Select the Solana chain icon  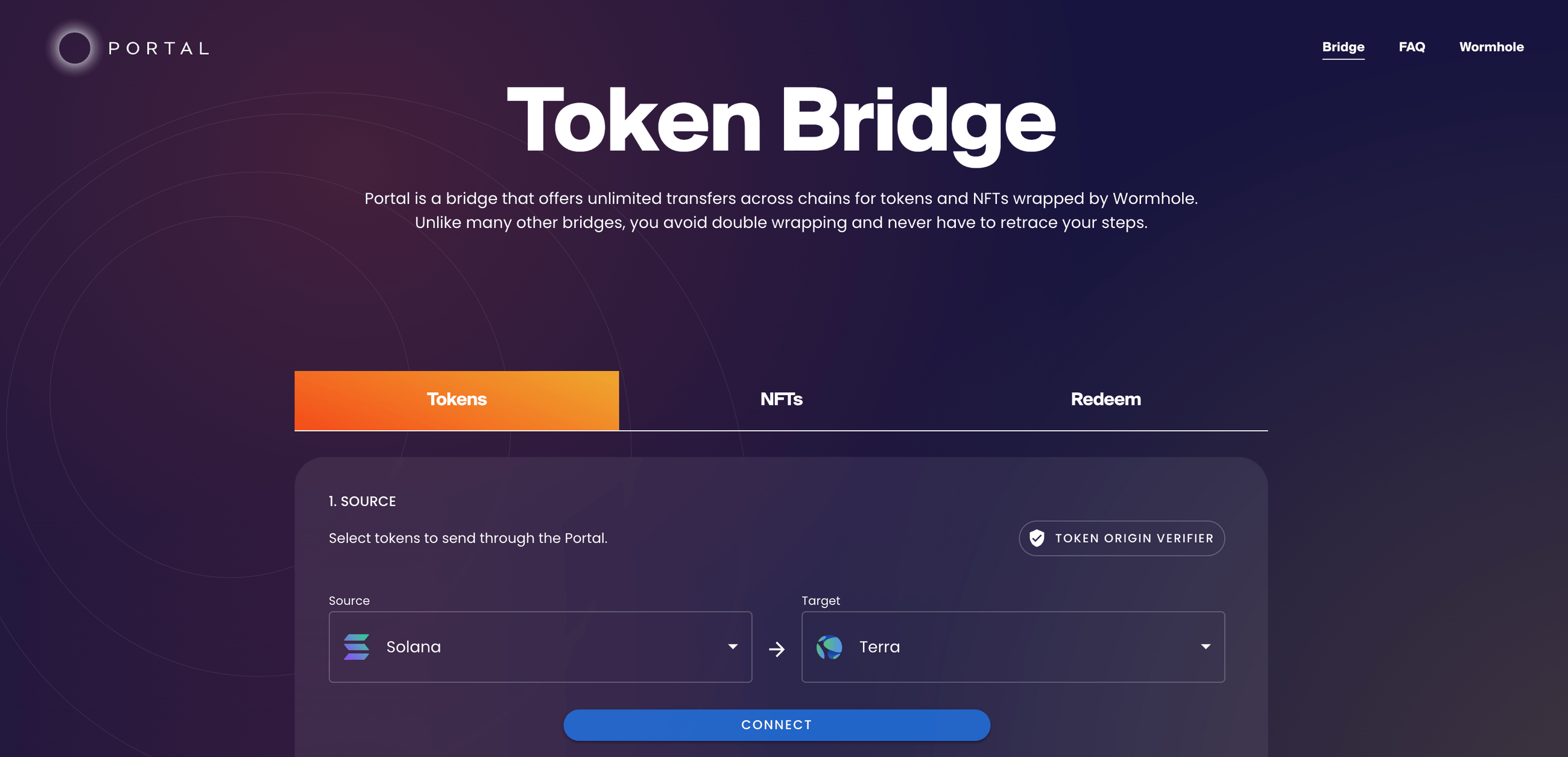pos(356,647)
